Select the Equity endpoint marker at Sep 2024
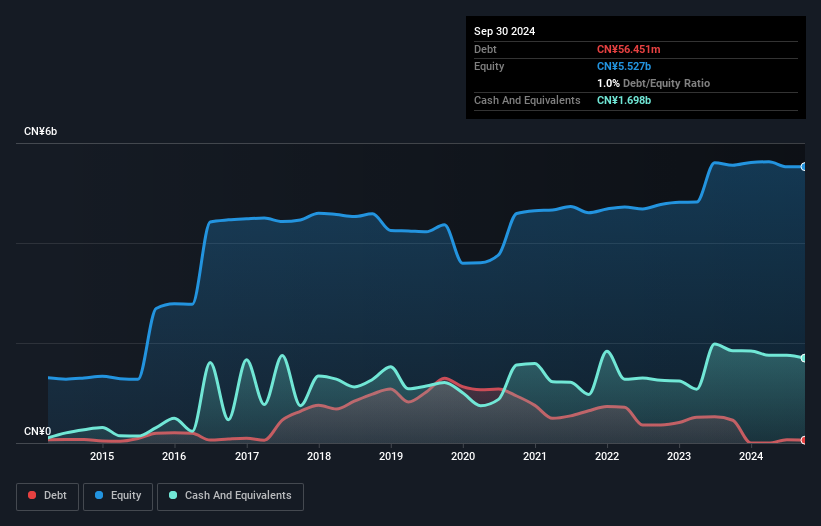The width and height of the screenshot is (821, 526). 804,166
